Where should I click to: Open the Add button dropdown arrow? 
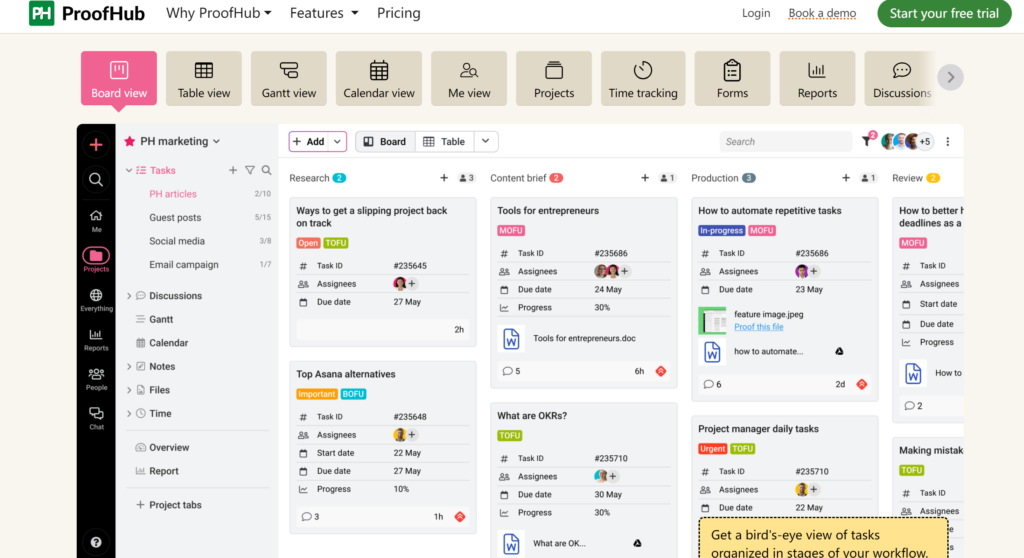coord(338,142)
